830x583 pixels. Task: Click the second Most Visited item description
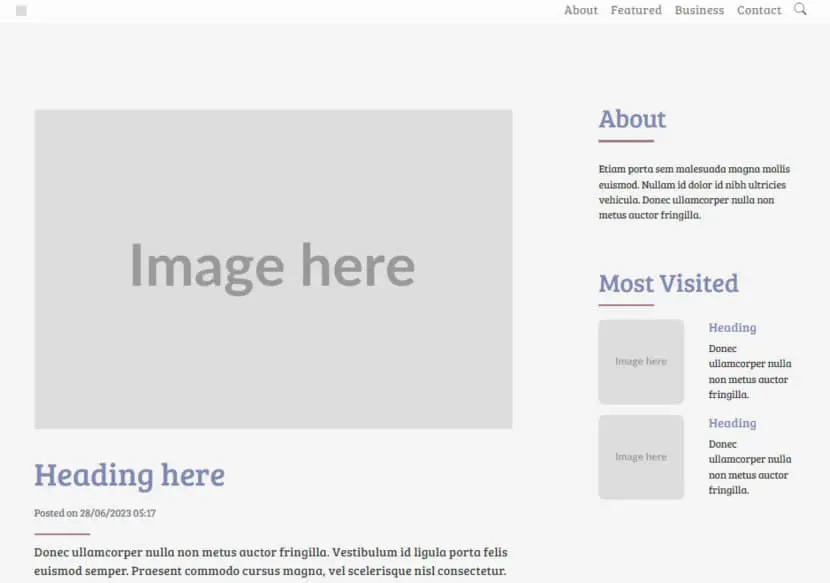click(x=750, y=467)
